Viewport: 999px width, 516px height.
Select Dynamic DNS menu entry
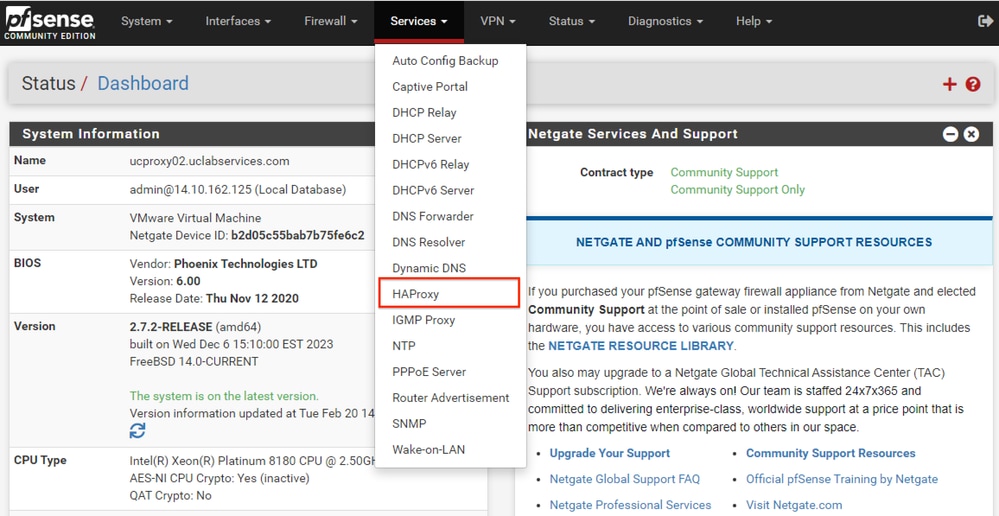pos(450,268)
